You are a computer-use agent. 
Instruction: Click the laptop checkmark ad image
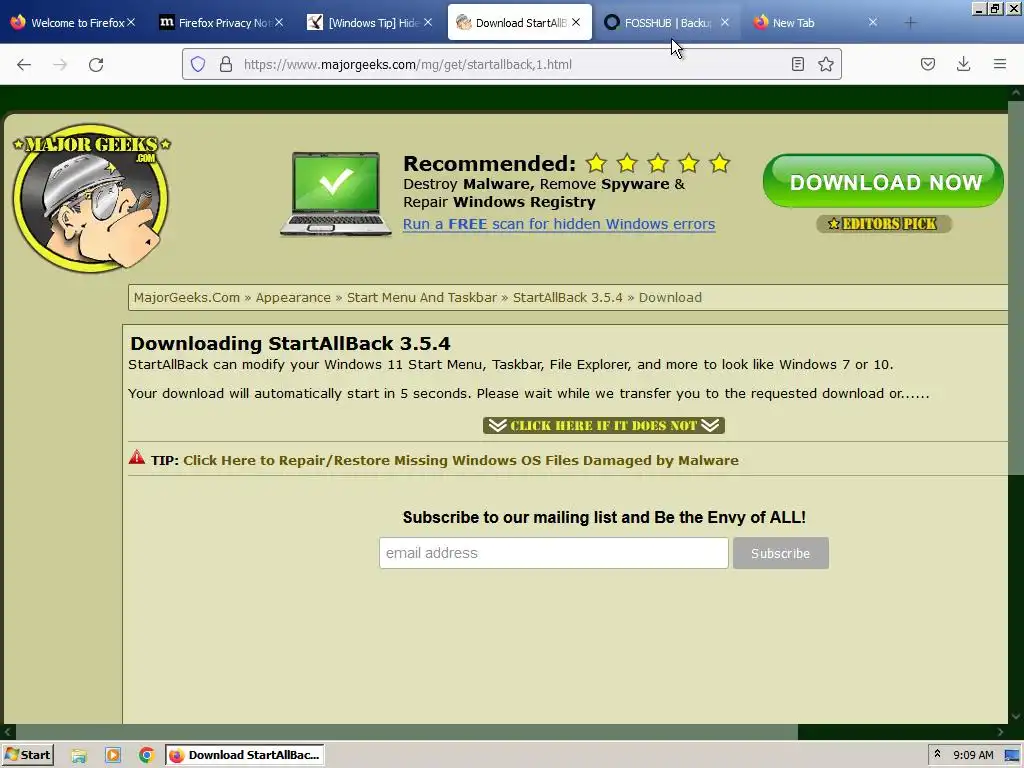pos(336,194)
